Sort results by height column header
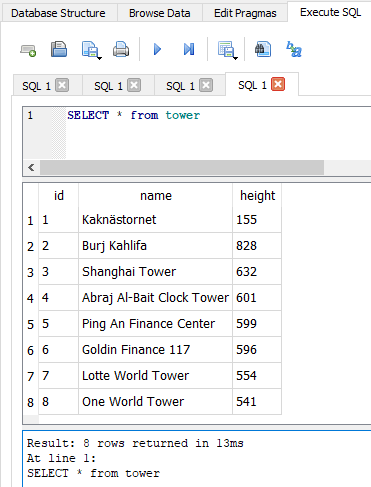The height and width of the screenshot is (487, 371). (257, 195)
